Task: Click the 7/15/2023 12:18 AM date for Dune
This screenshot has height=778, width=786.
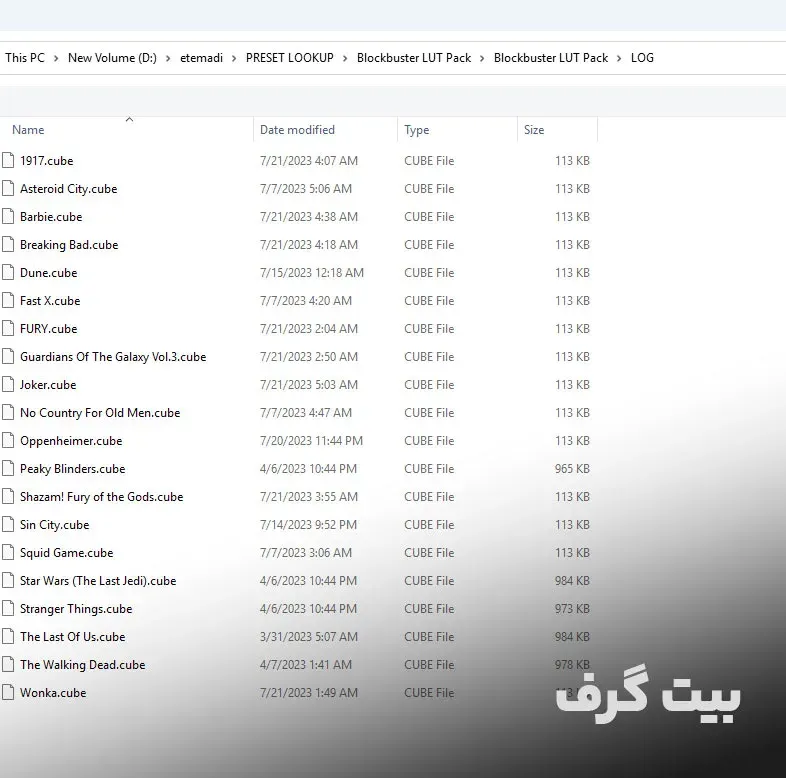Action: (x=312, y=273)
